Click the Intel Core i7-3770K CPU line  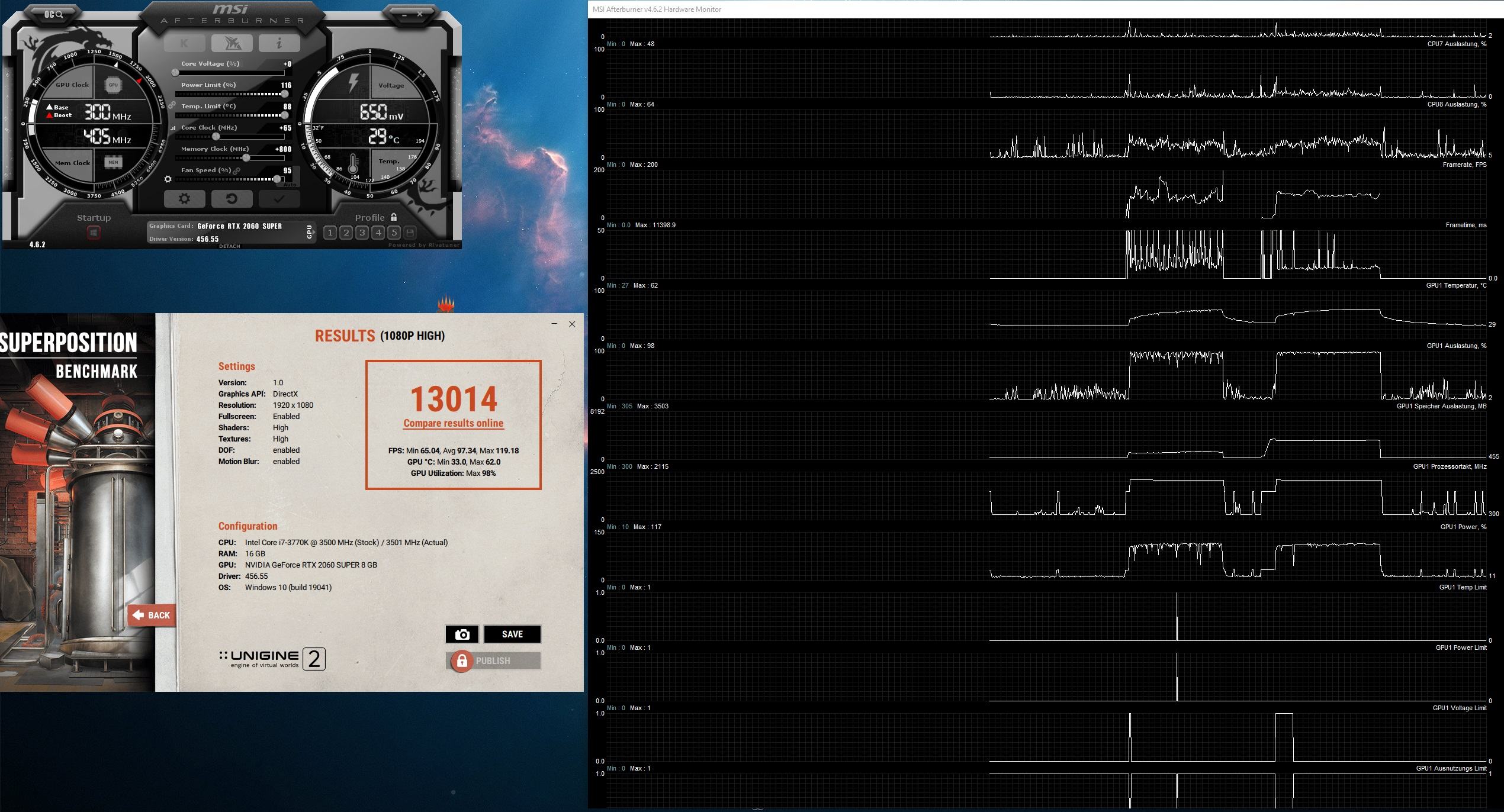(333, 542)
